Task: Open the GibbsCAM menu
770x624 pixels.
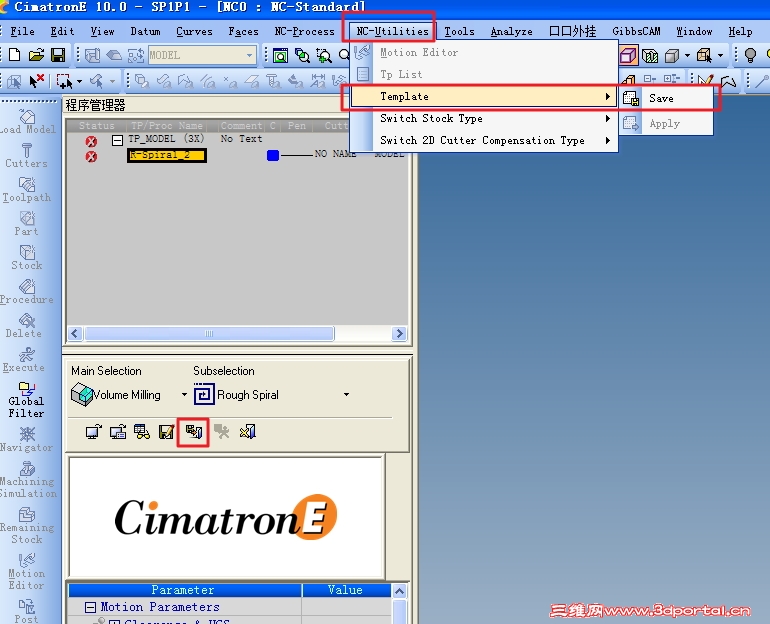Action: (x=636, y=31)
